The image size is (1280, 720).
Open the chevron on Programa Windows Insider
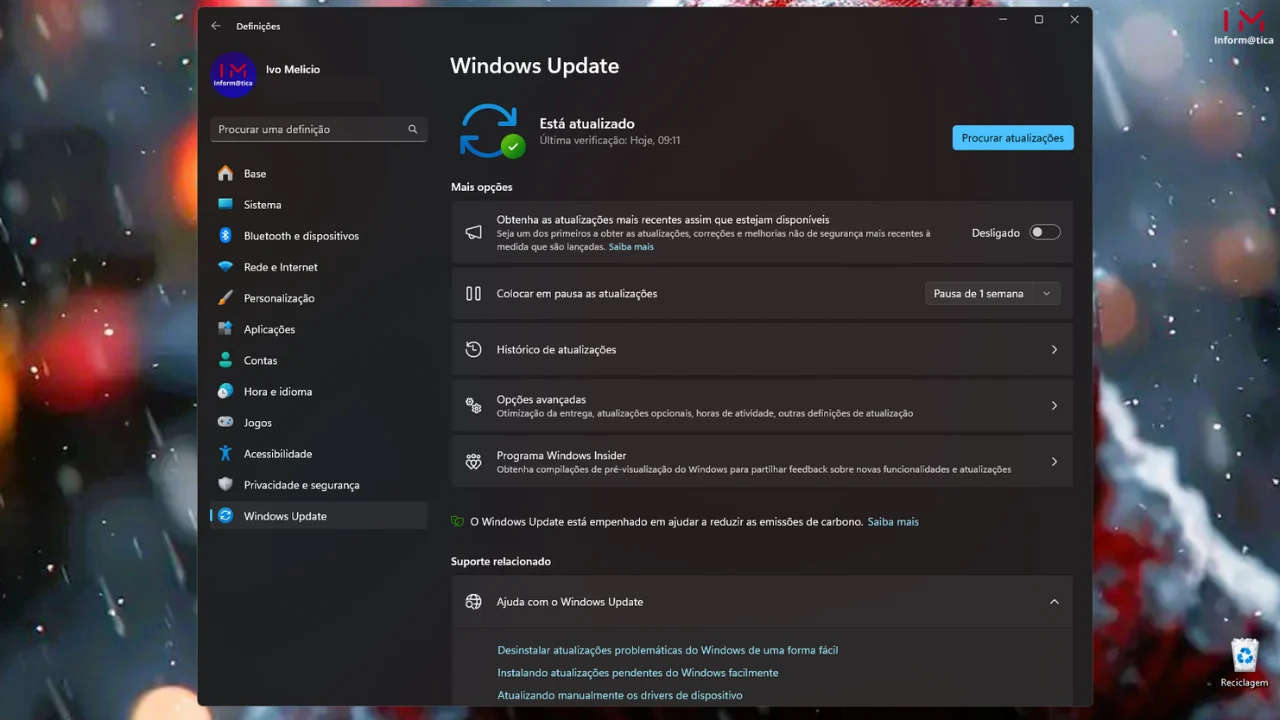coord(1054,462)
